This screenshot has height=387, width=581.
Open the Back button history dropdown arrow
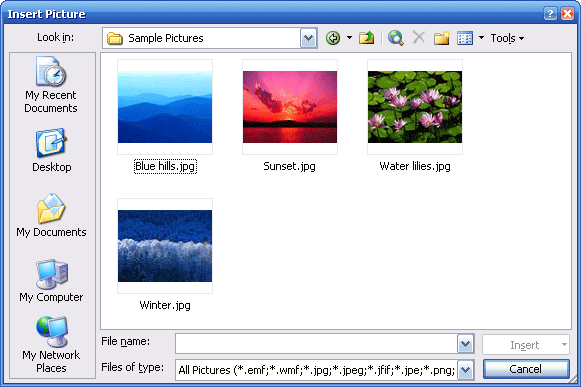[349, 38]
